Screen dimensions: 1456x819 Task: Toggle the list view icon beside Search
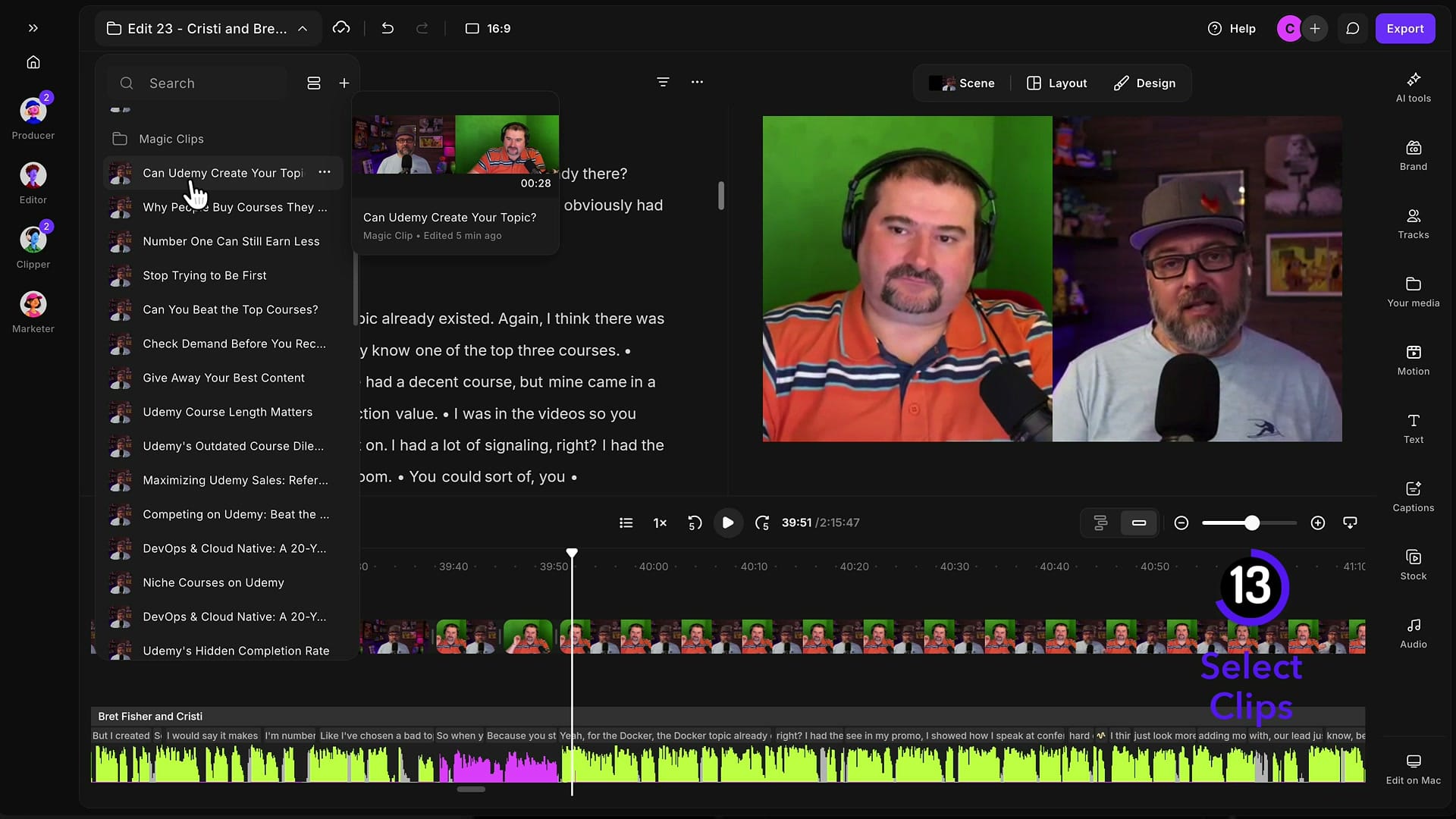(x=314, y=83)
